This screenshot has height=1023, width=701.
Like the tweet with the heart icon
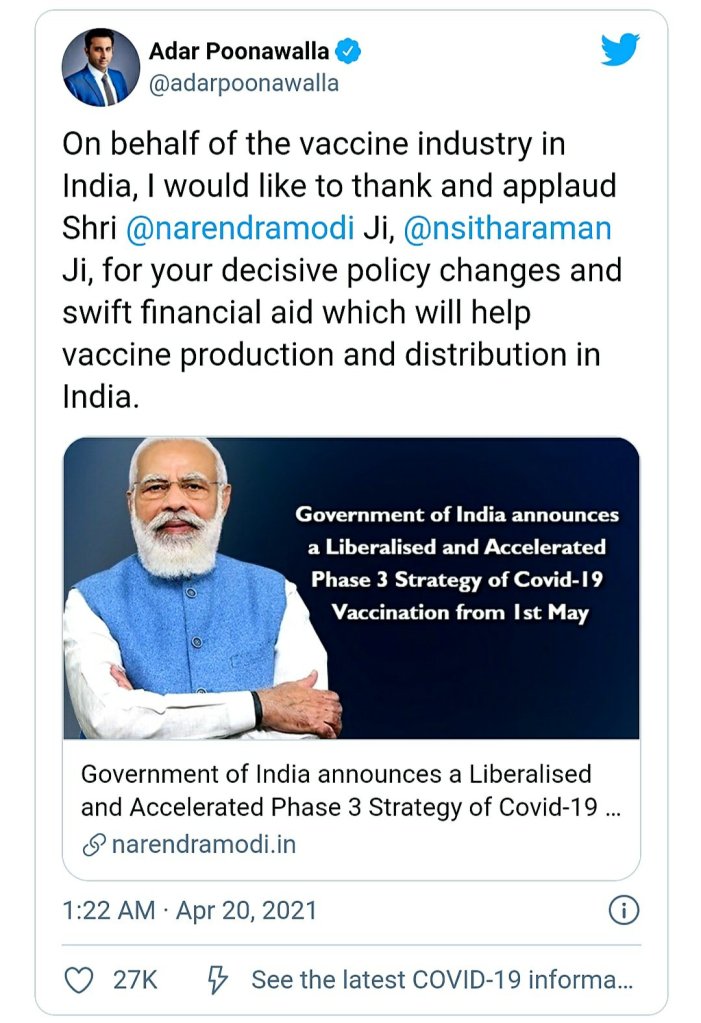click(x=78, y=979)
